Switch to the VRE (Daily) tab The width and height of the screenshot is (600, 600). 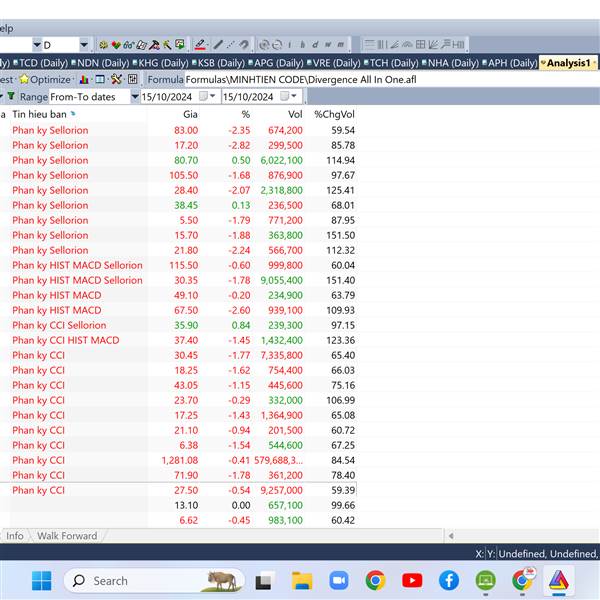point(334,63)
